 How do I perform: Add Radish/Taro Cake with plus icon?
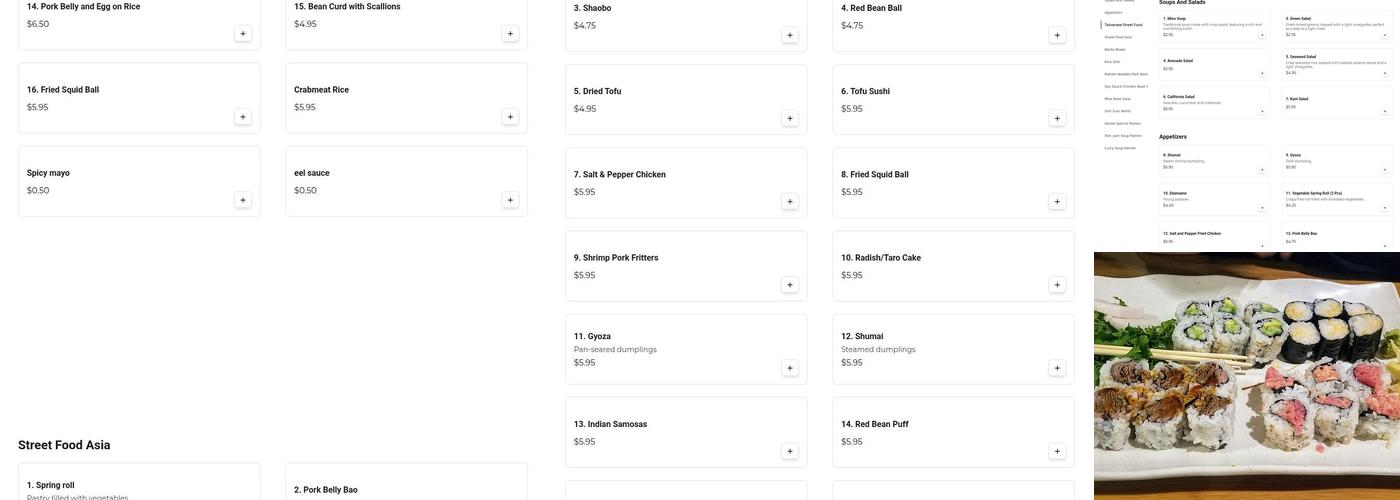(1057, 285)
